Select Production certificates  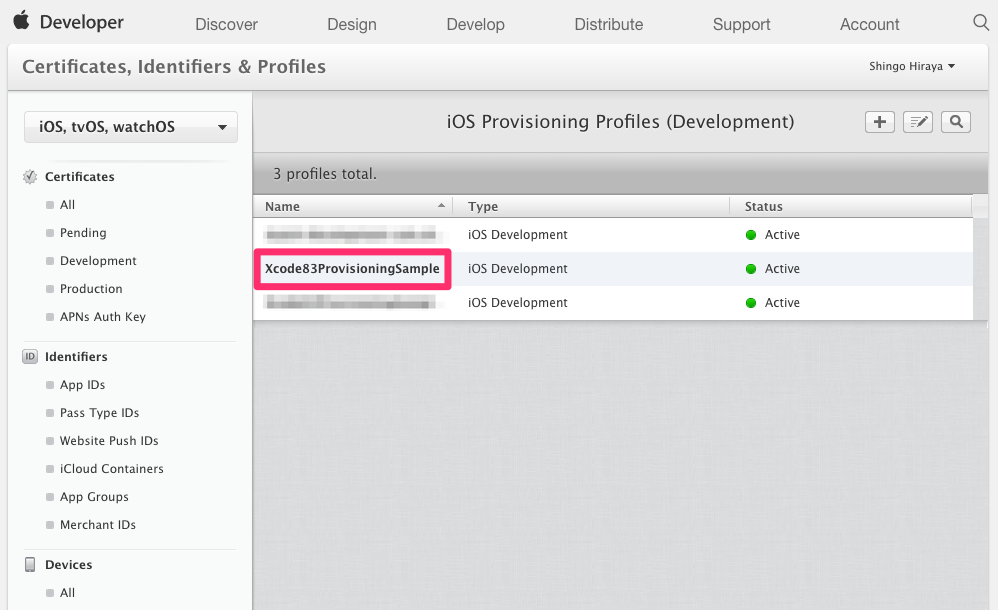pos(91,288)
